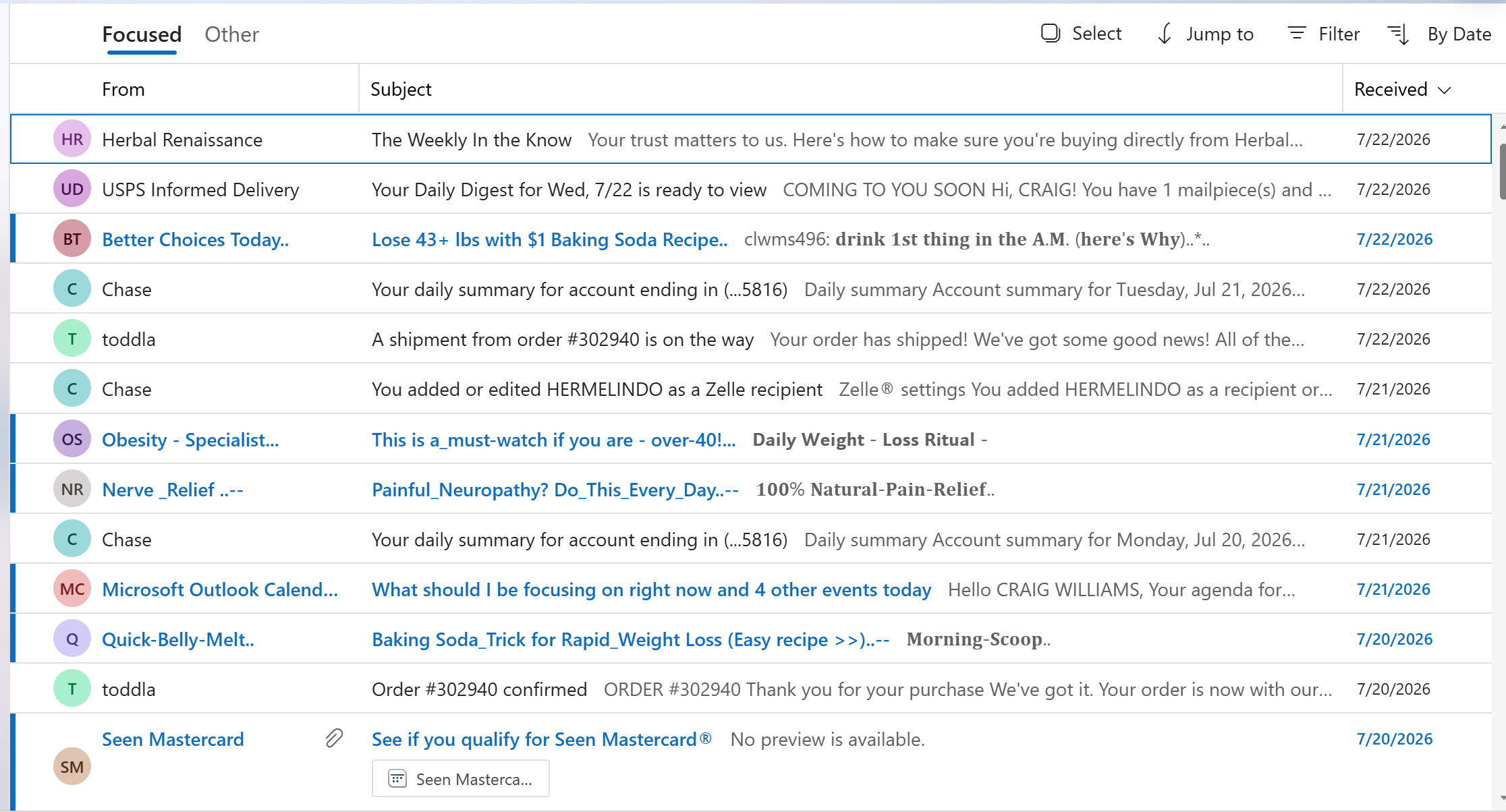Open the Jump to menu
This screenshot has height=812, width=1506.
pos(1205,34)
